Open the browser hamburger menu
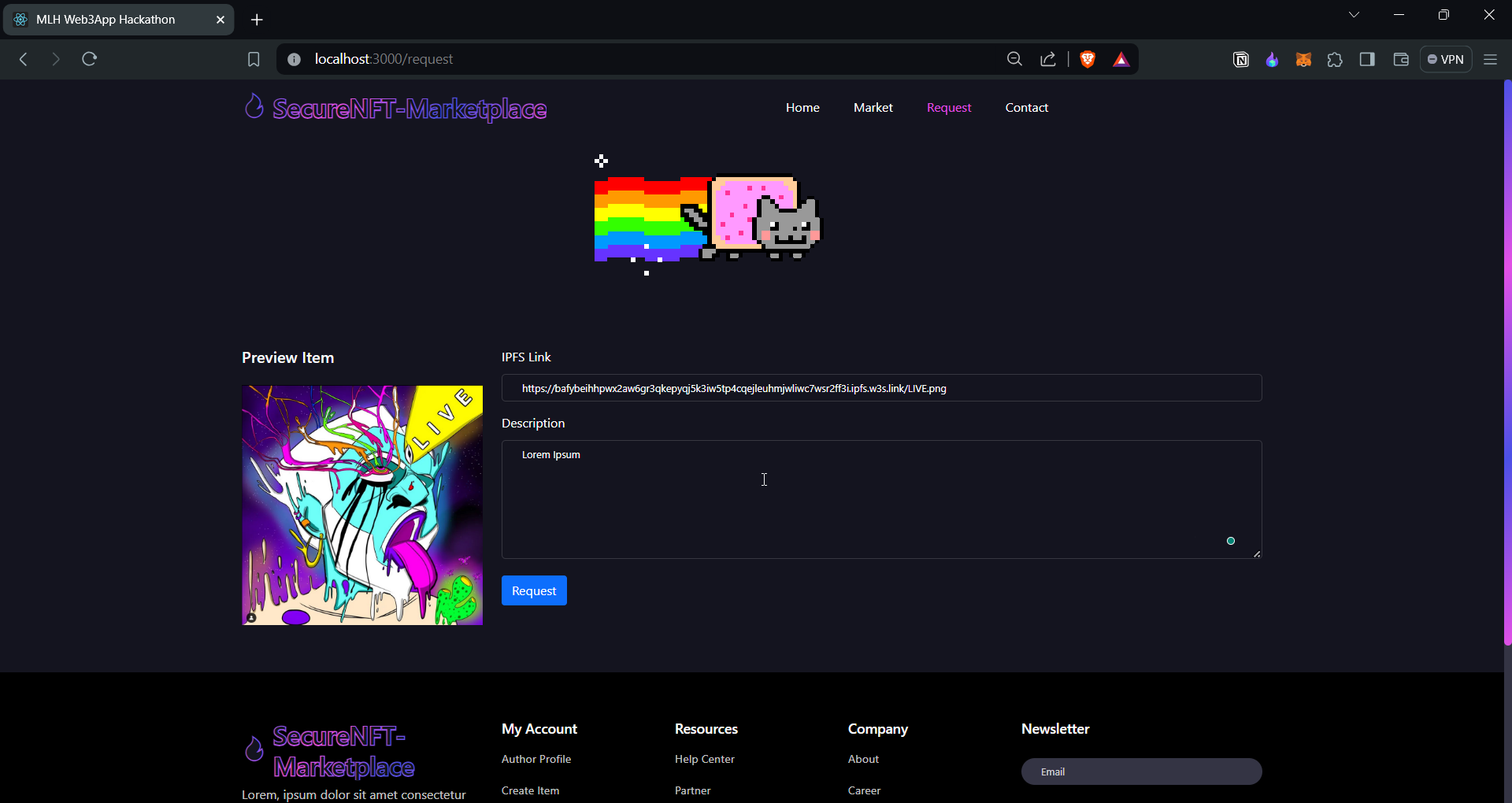1512x803 pixels. [x=1491, y=59]
